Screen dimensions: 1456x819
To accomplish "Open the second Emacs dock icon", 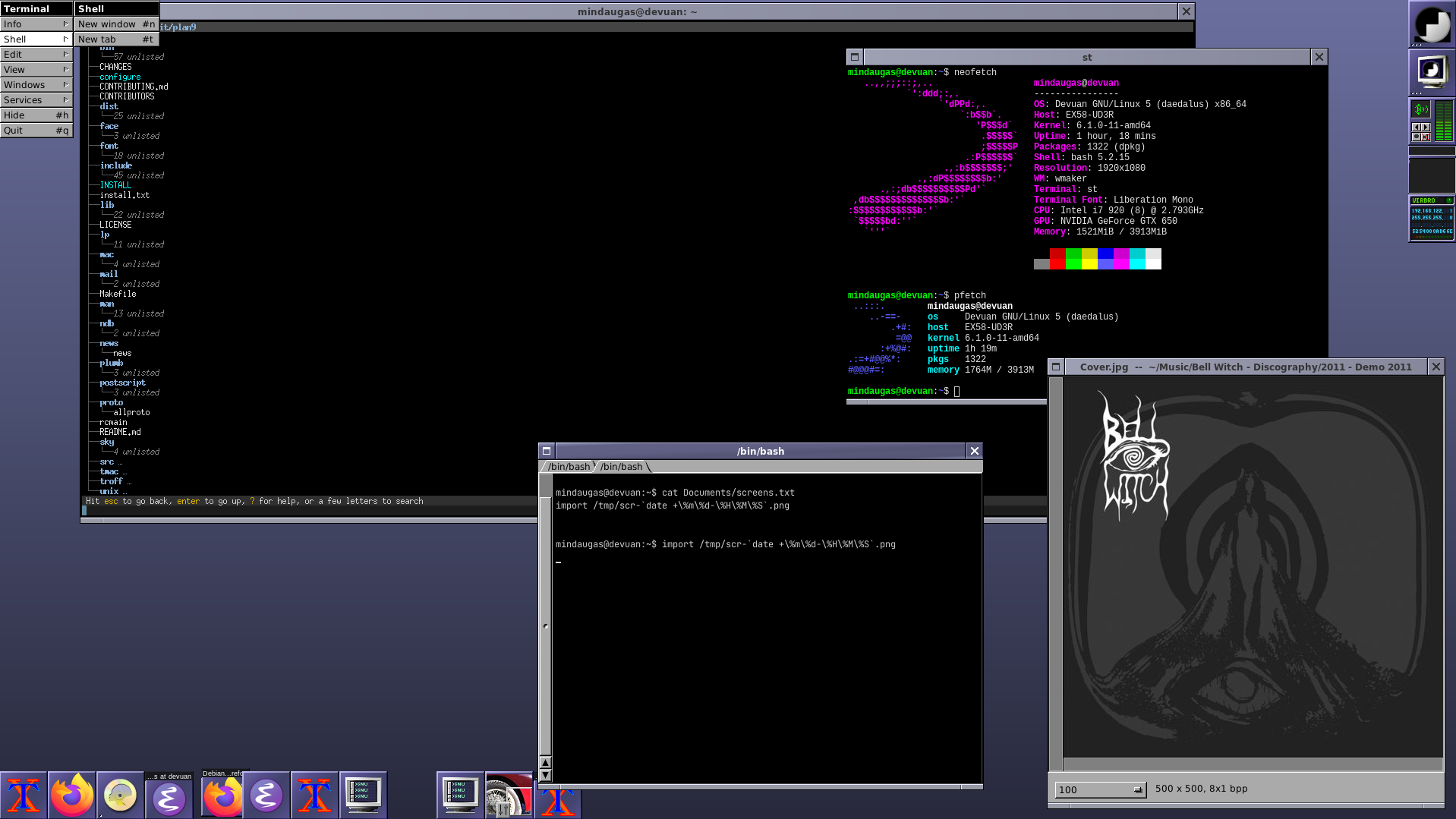I will [x=266, y=795].
